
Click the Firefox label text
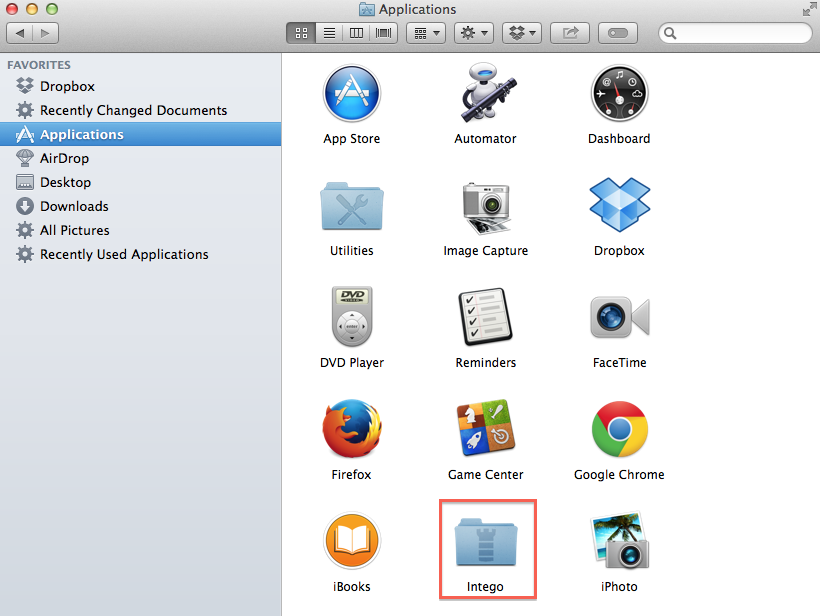click(351, 474)
